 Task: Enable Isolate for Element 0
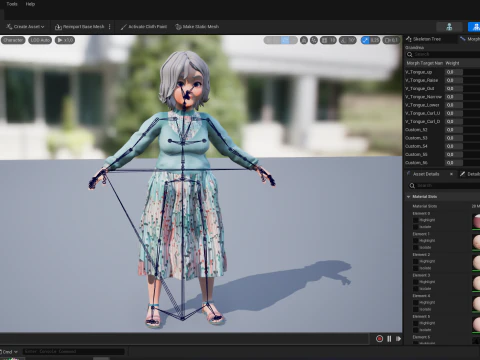[416, 227]
